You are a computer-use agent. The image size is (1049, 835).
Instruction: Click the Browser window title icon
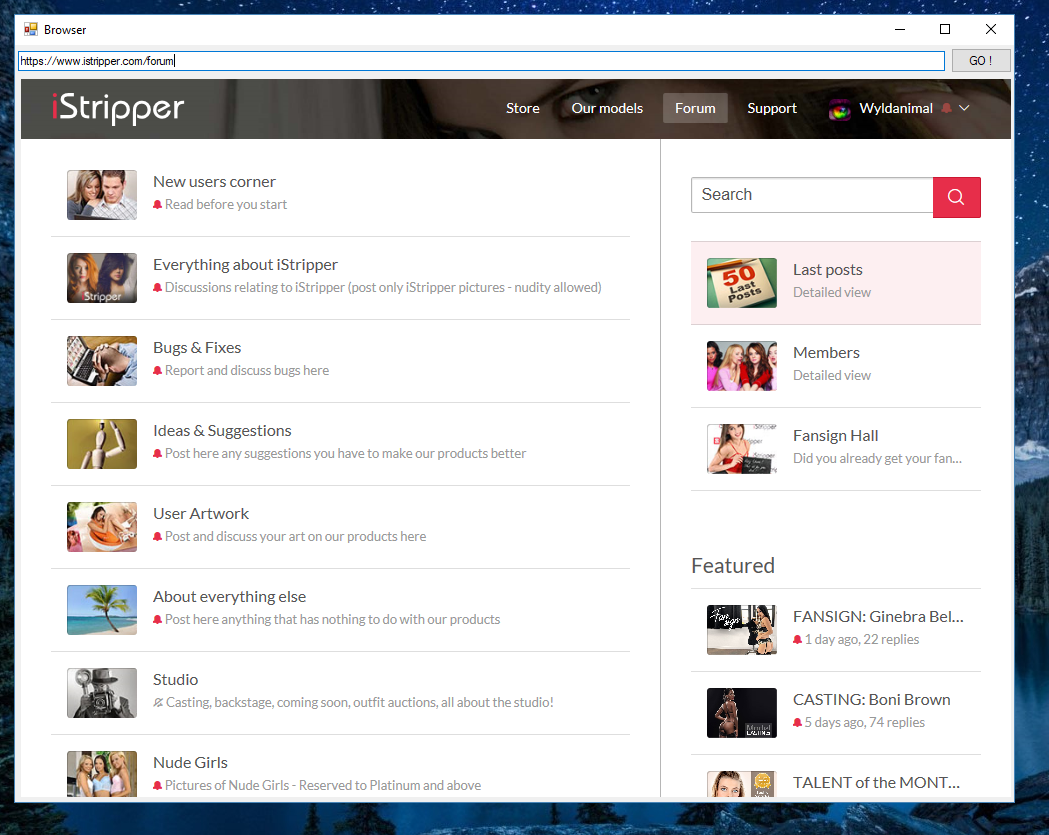coord(31,29)
